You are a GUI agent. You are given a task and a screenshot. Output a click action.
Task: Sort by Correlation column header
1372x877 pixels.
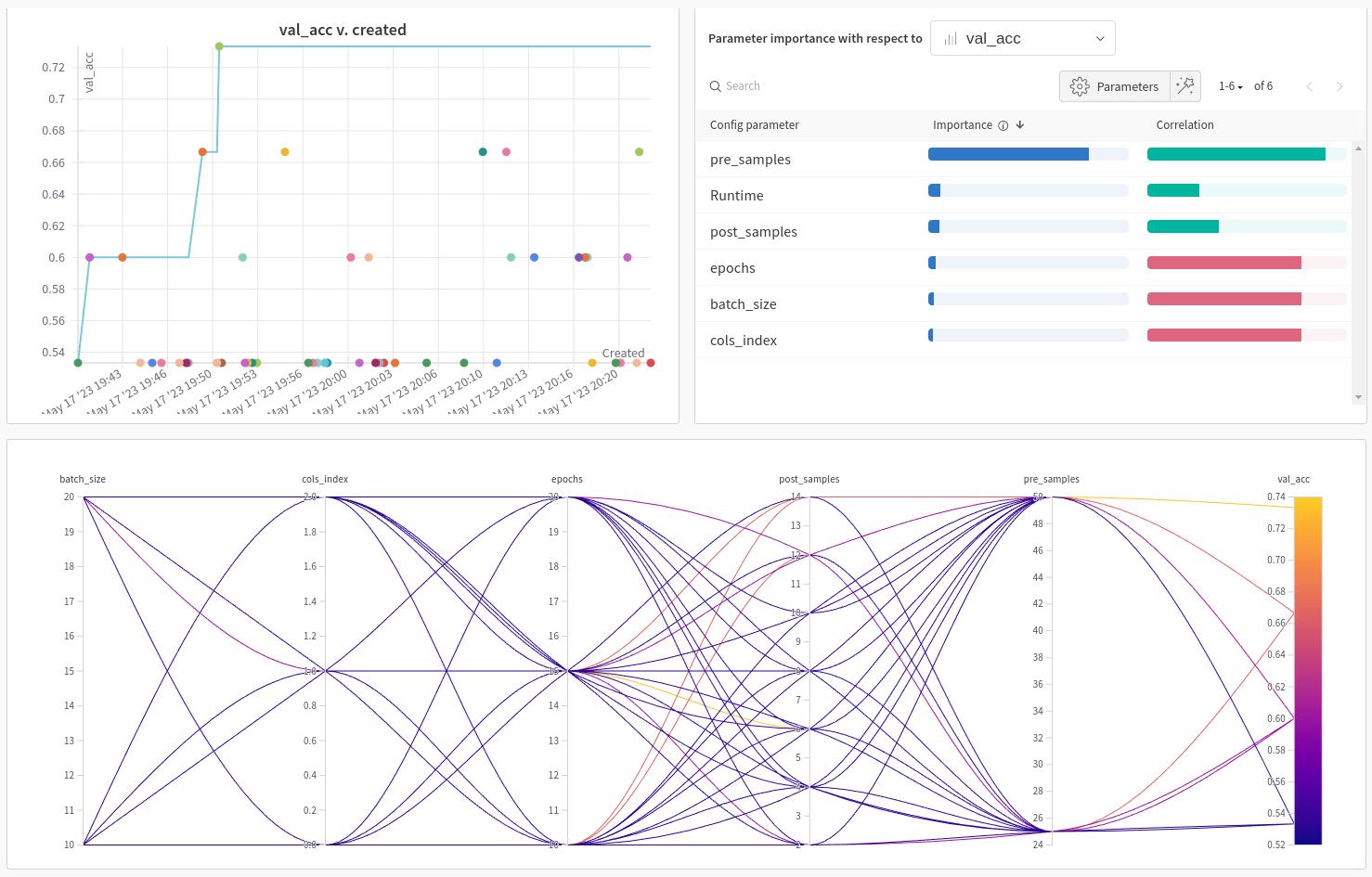tap(1184, 125)
